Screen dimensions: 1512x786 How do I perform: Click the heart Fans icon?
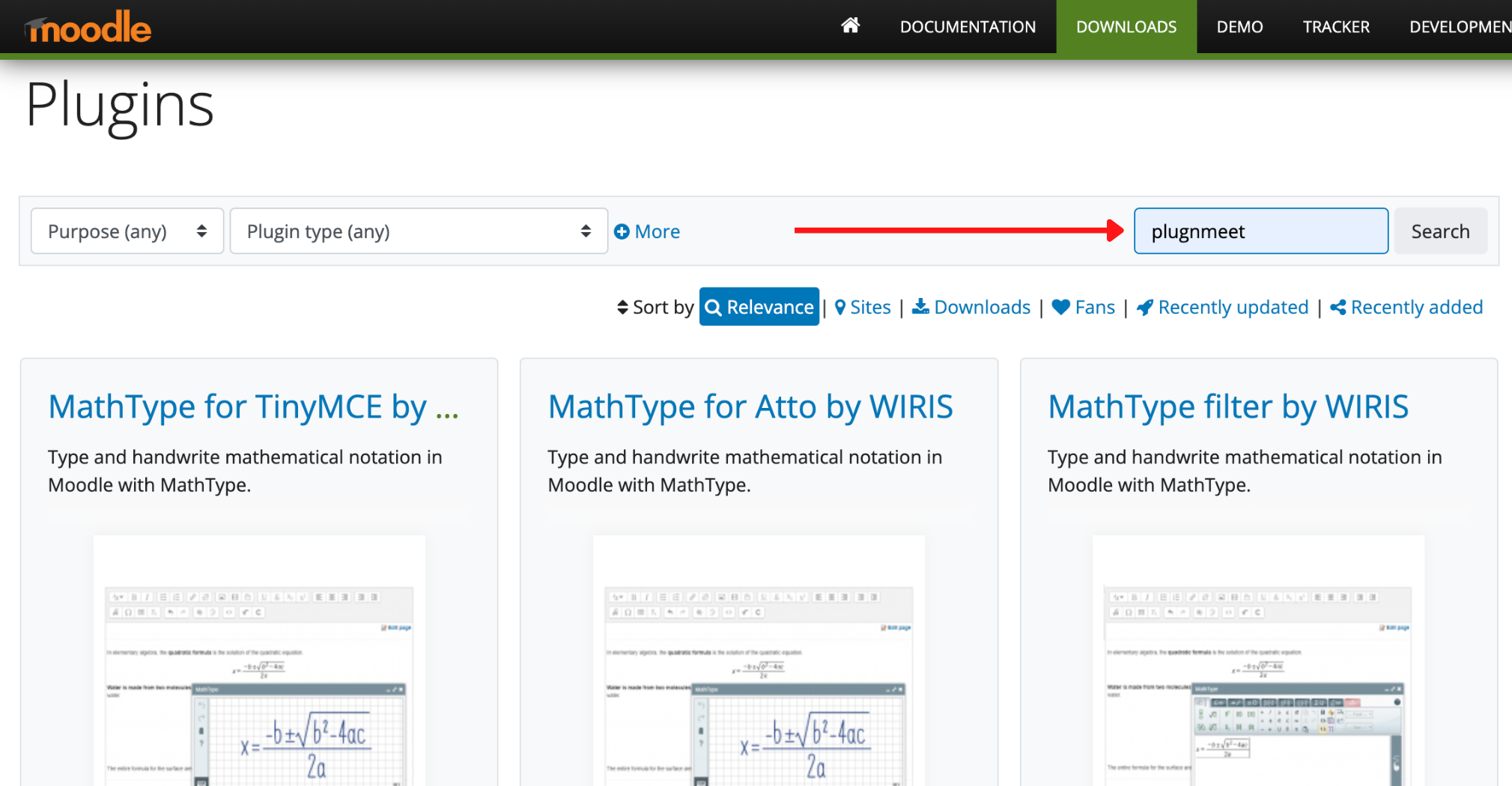pyautogui.click(x=1060, y=307)
